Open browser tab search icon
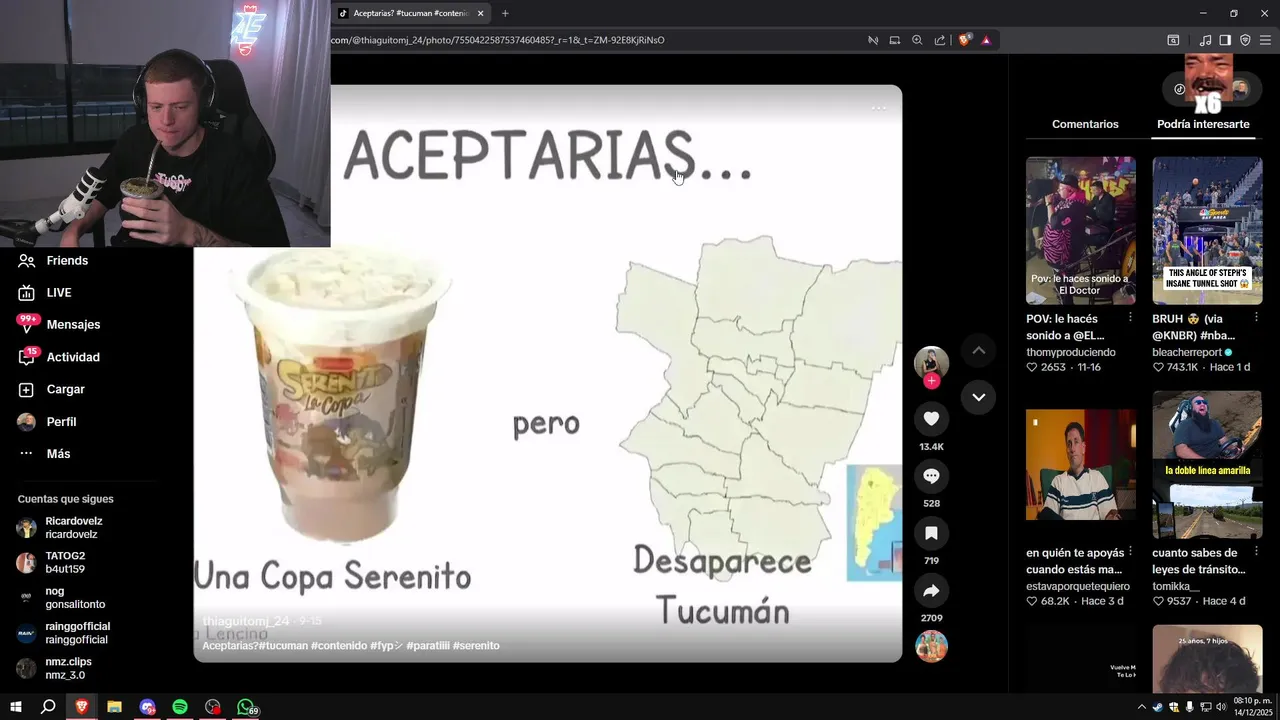 pos(1173,40)
